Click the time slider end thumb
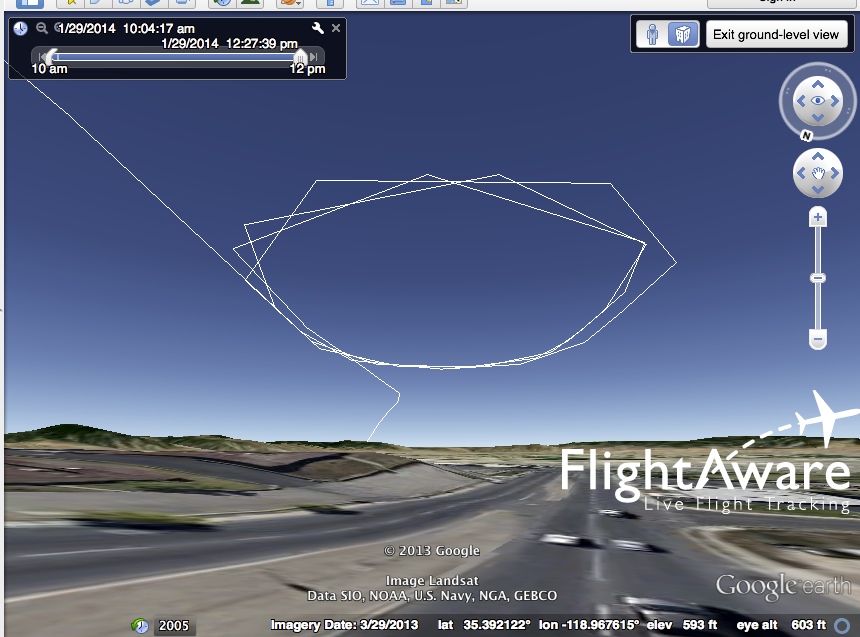This screenshot has height=637, width=860. [x=301, y=57]
